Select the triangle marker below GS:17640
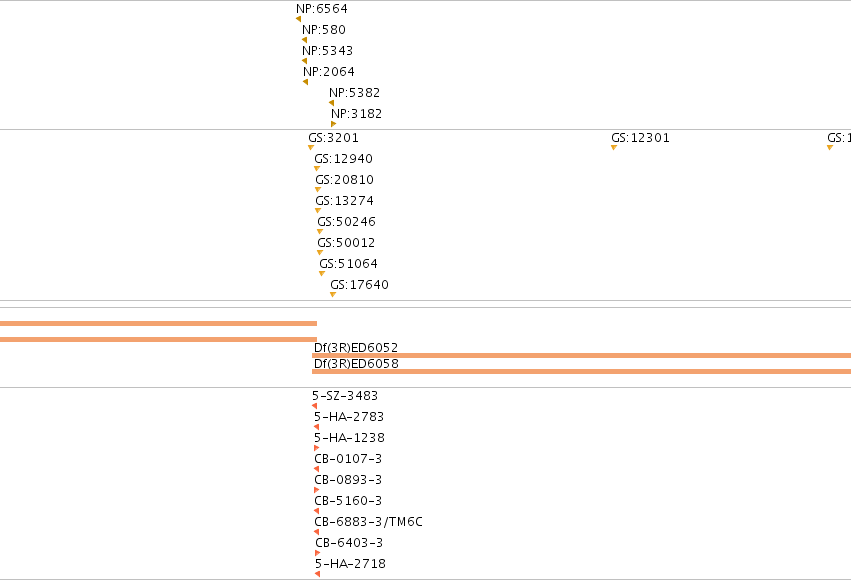This screenshot has height=580, width=851. [x=333, y=295]
